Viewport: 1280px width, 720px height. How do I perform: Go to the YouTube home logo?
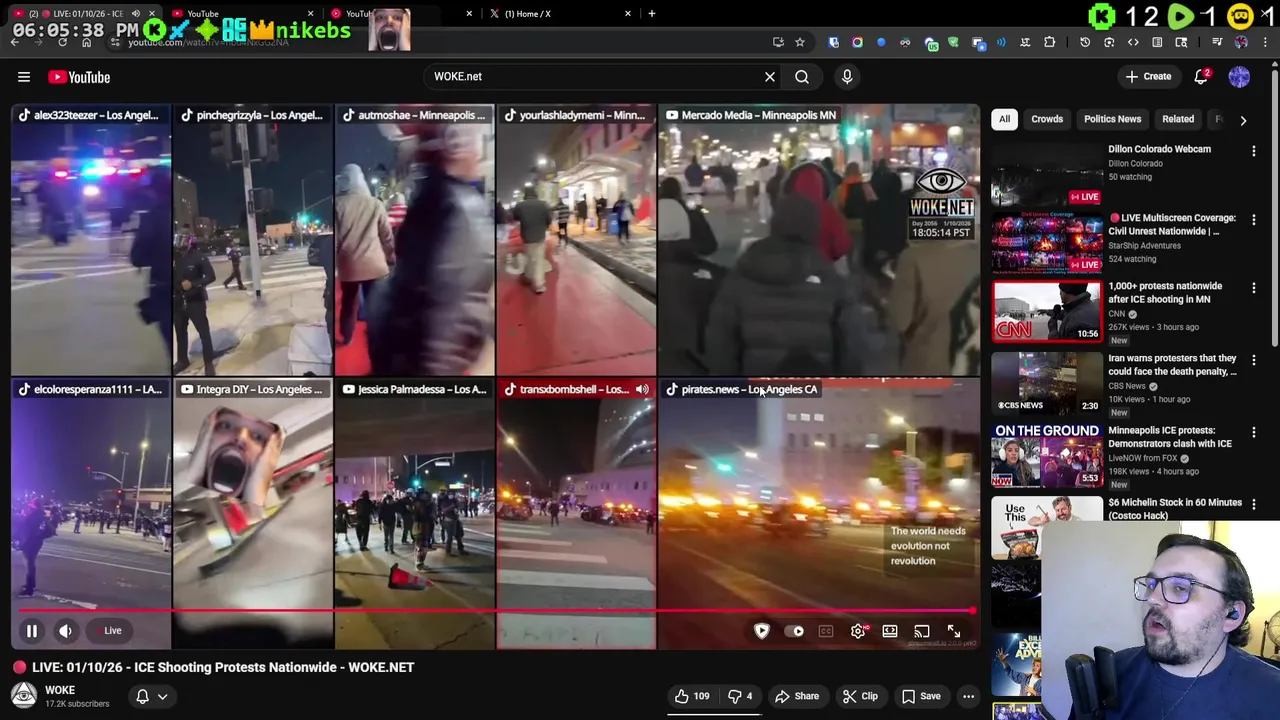tap(79, 77)
